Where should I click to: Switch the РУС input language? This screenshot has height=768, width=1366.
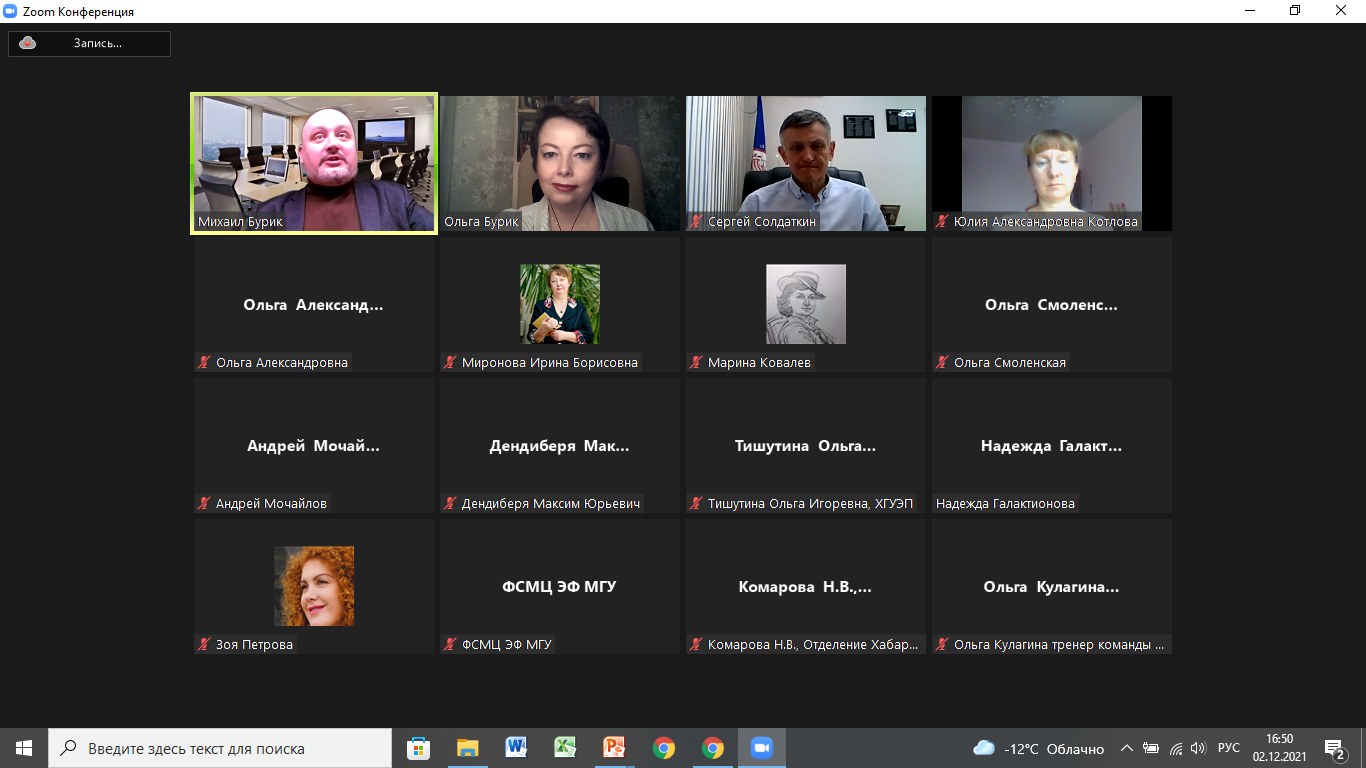pyautogui.click(x=1229, y=748)
